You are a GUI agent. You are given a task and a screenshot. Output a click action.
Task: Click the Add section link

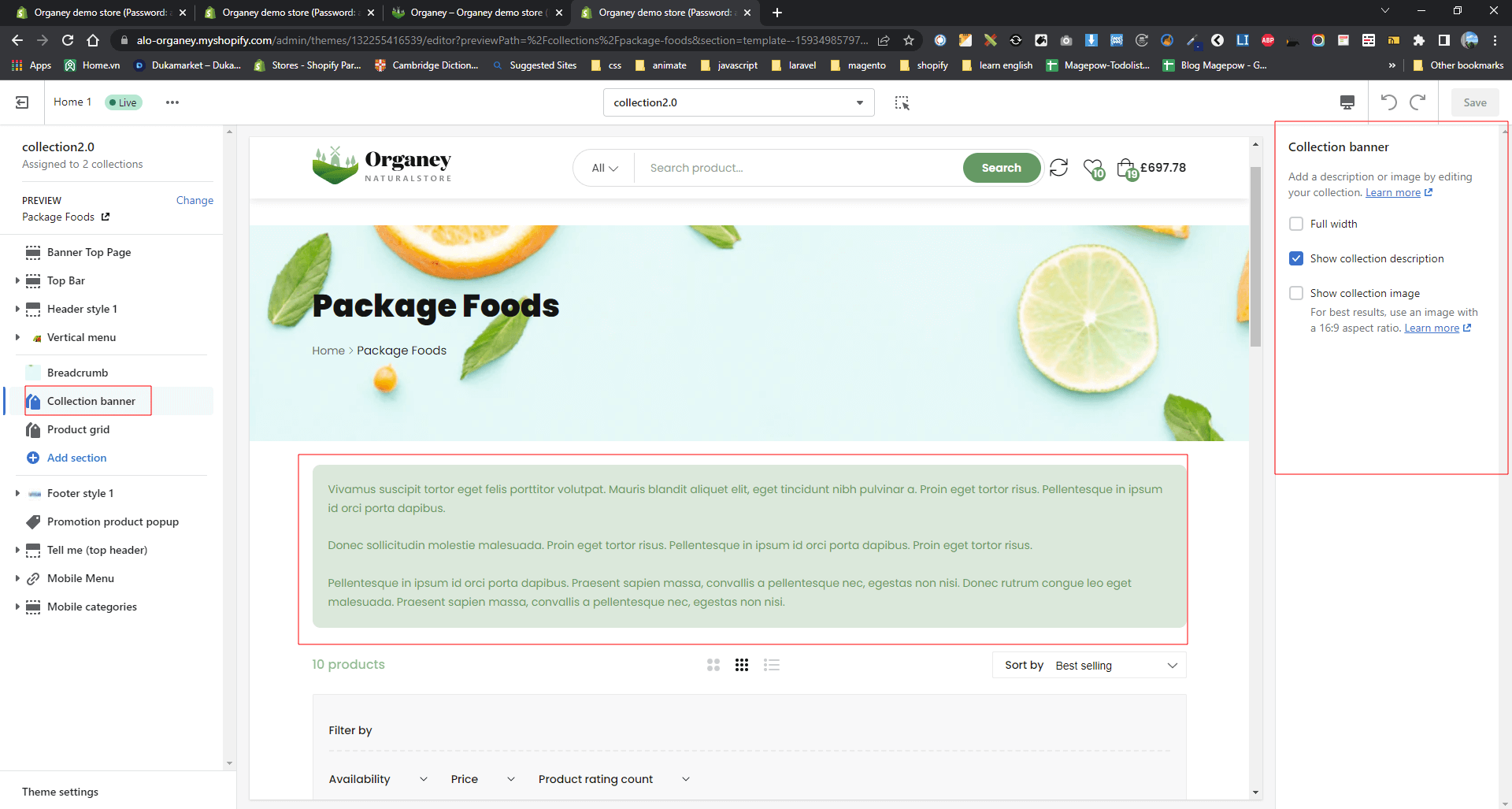click(76, 458)
